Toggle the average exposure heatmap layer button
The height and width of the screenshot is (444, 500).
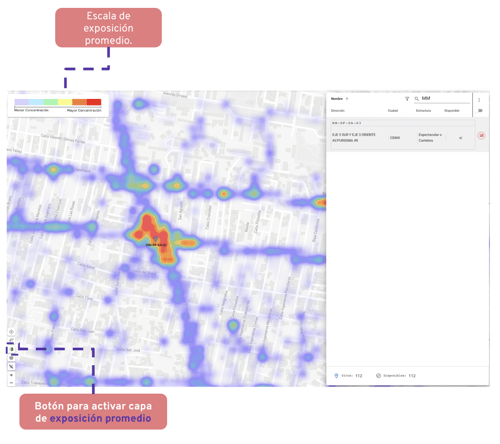[11, 349]
